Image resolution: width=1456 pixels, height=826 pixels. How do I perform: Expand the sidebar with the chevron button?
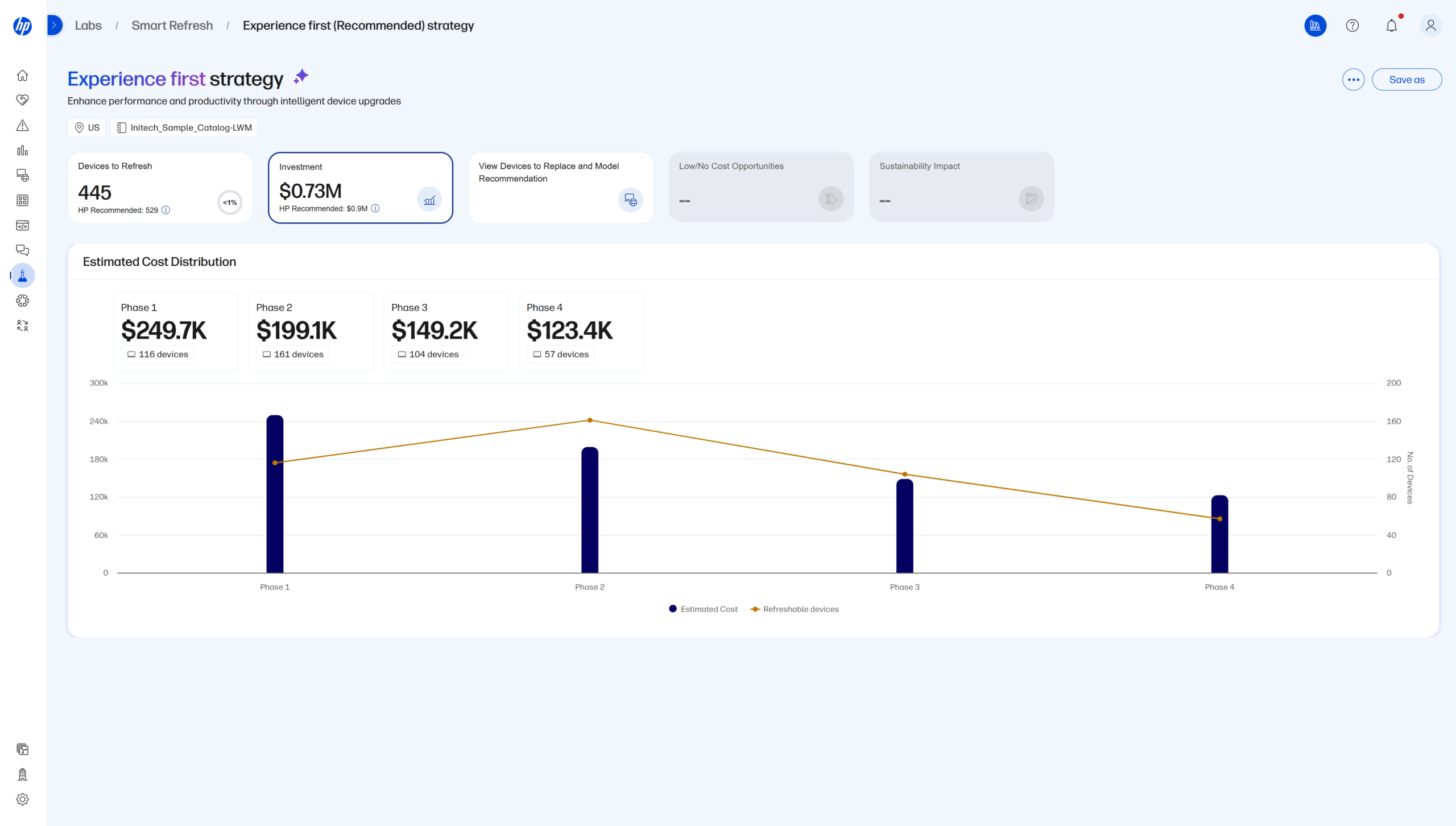[55, 25]
